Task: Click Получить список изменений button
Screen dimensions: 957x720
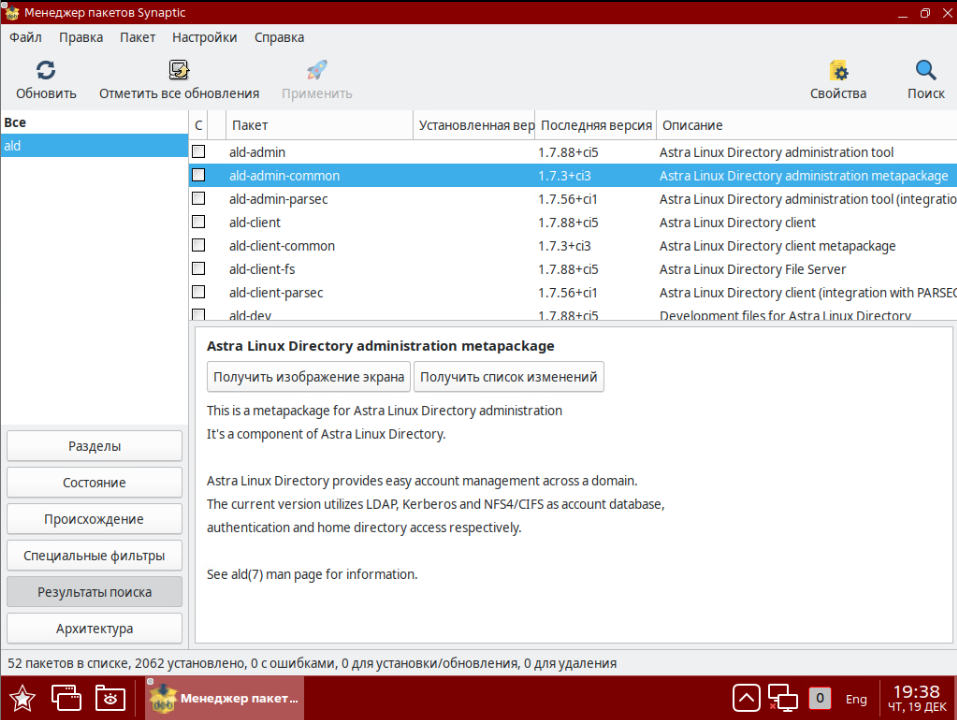Action: tap(508, 377)
